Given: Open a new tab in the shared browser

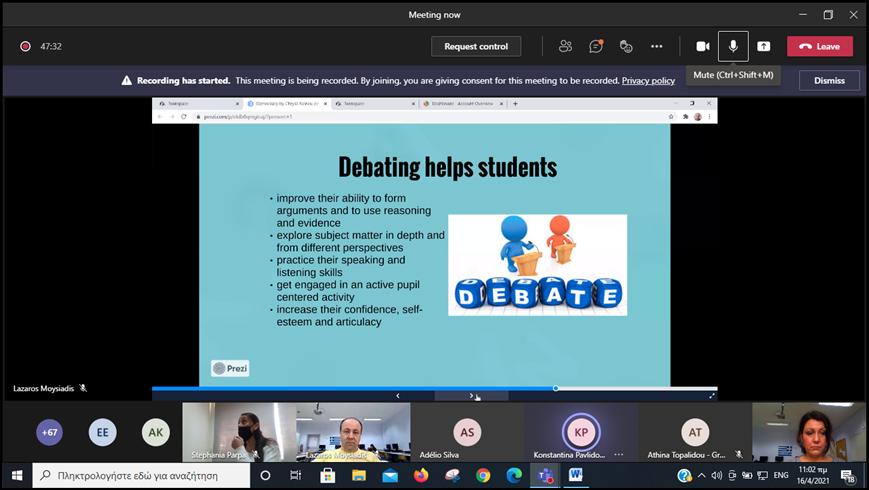Looking at the screenshot, I should coord(515,104).
